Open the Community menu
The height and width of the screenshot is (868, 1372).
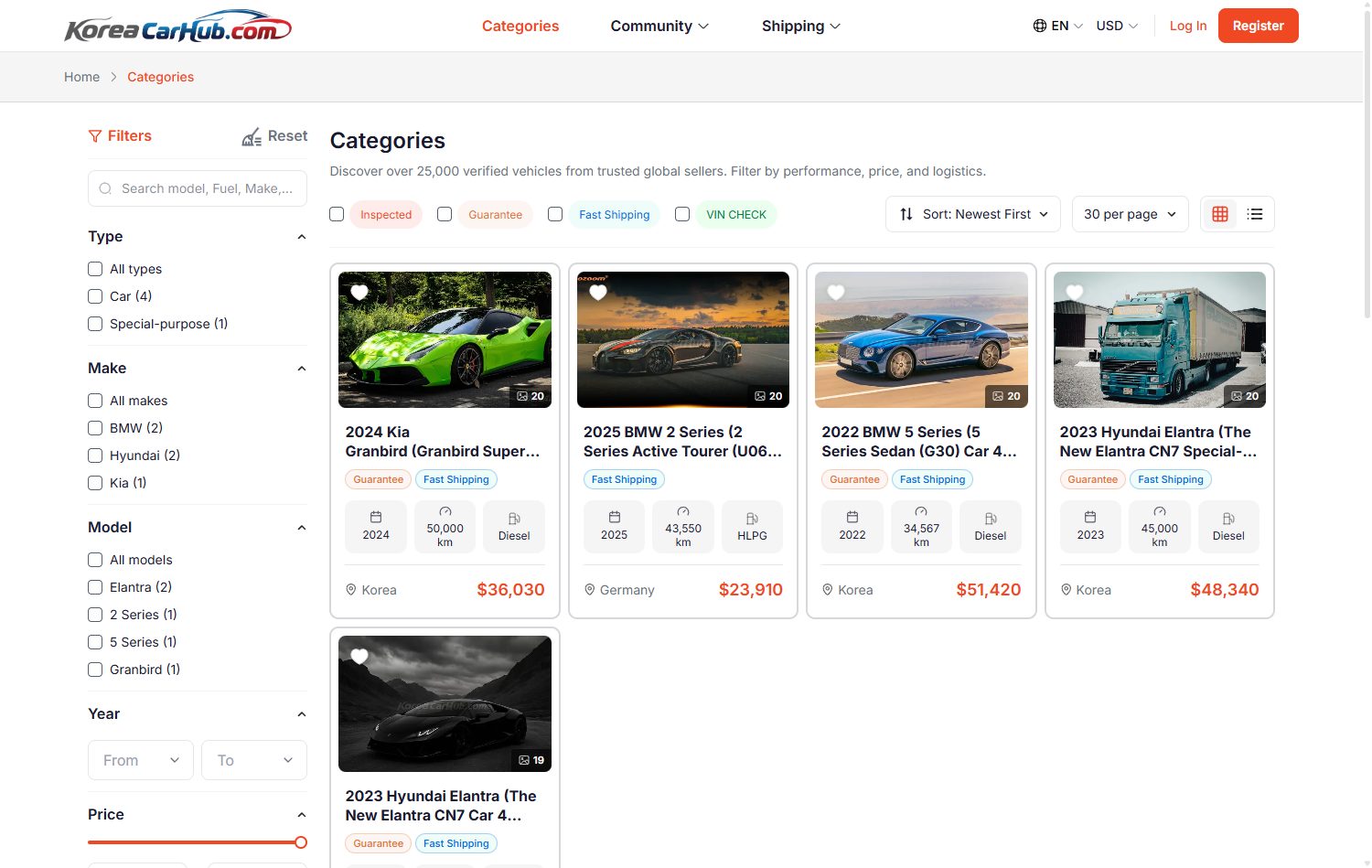pyautogui.click(x=659, y=26)
